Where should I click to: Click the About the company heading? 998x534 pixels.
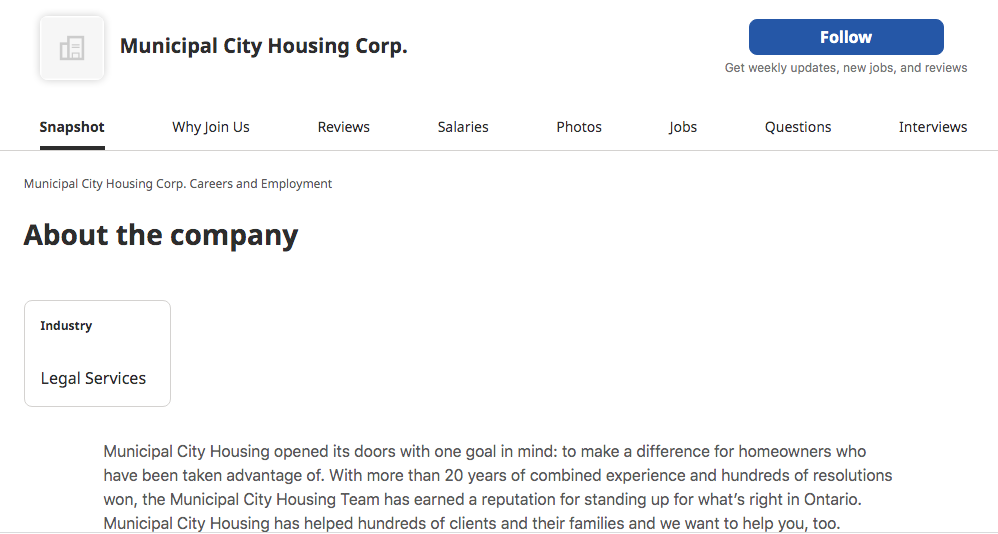(161, 235)
